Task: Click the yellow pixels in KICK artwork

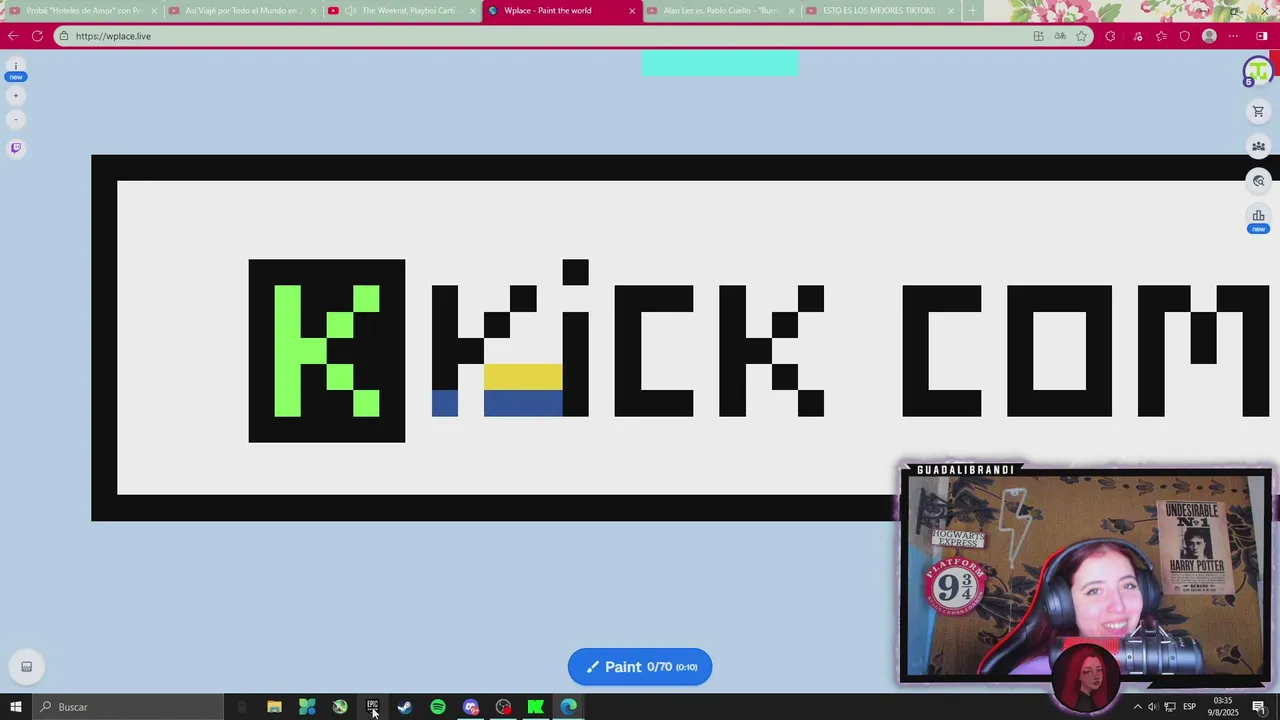Action: tap(523, 377)
